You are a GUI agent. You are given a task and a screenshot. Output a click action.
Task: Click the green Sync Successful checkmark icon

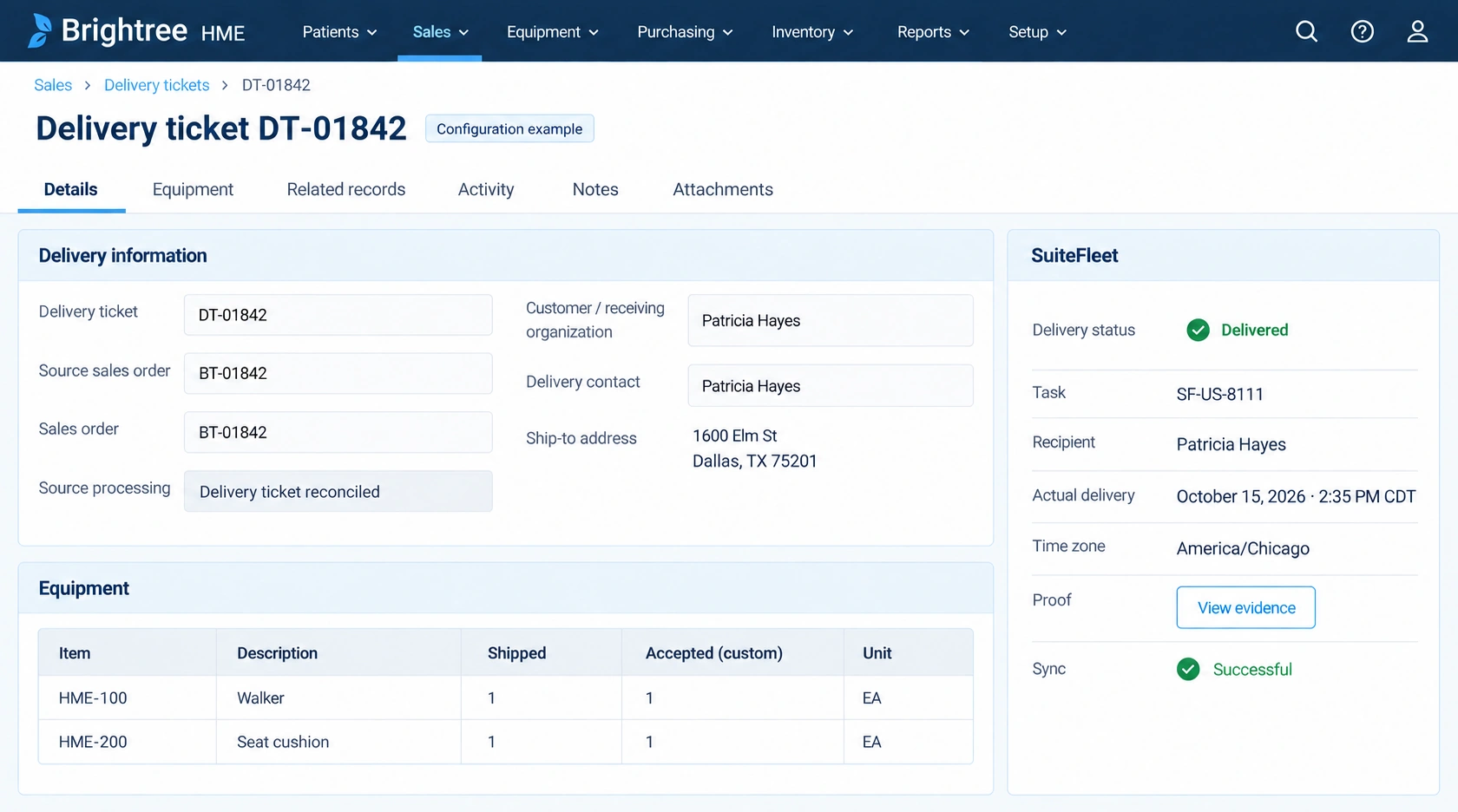pyautogui.click(x=1188, y=669)
